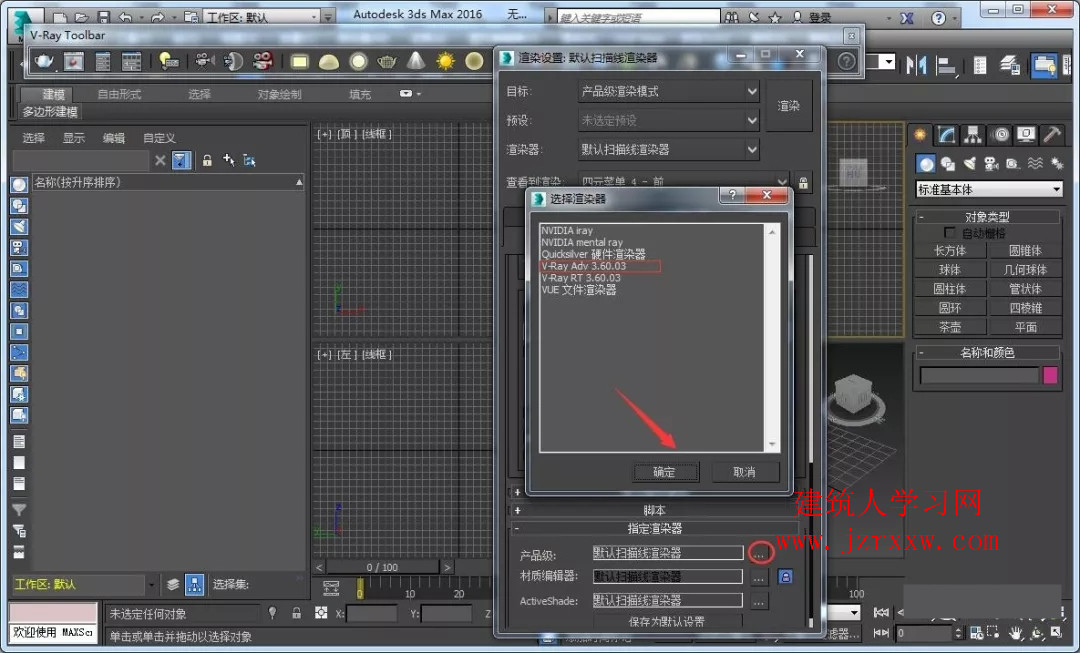This screenshot has height=653, width=1080.
Task: Enable the 自动栅格 checkbox
Action: [x=949, y=233]
